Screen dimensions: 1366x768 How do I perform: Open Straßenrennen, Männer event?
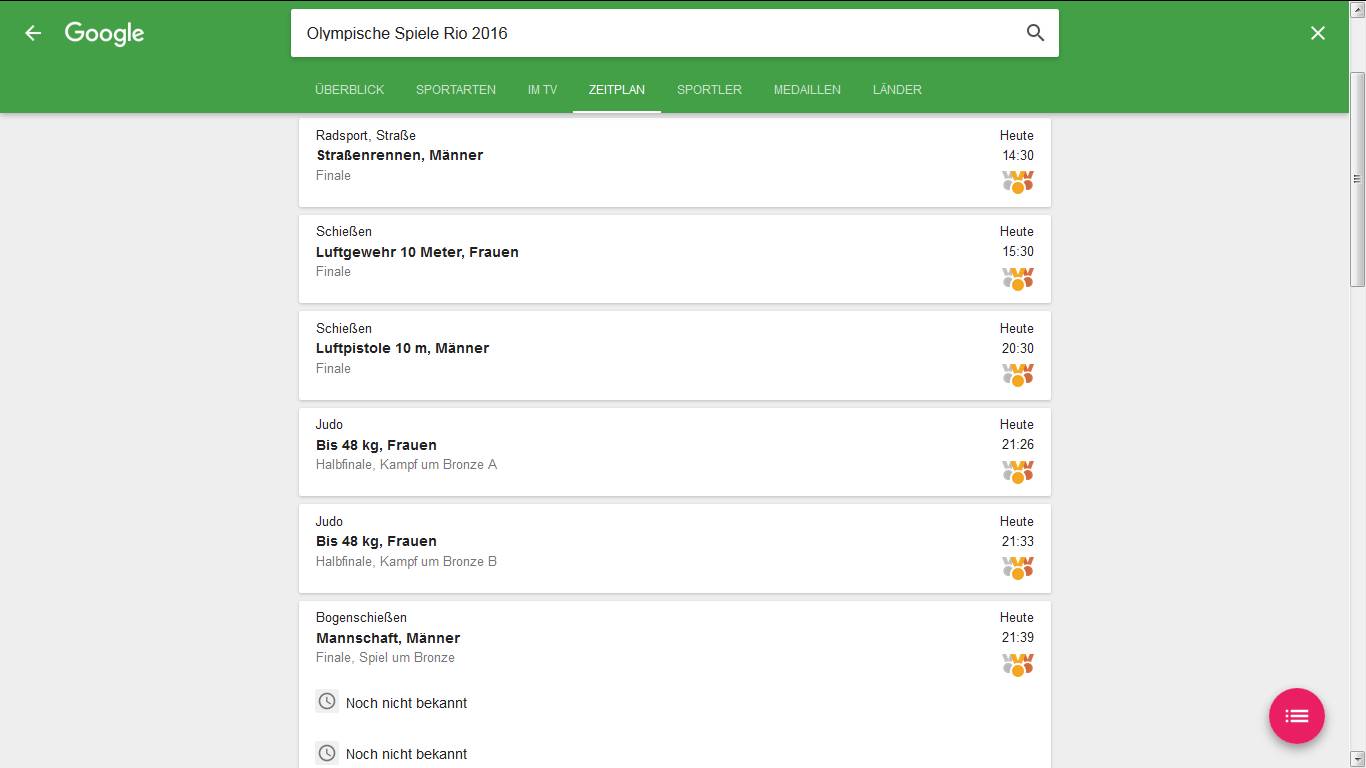coord(675,163)
